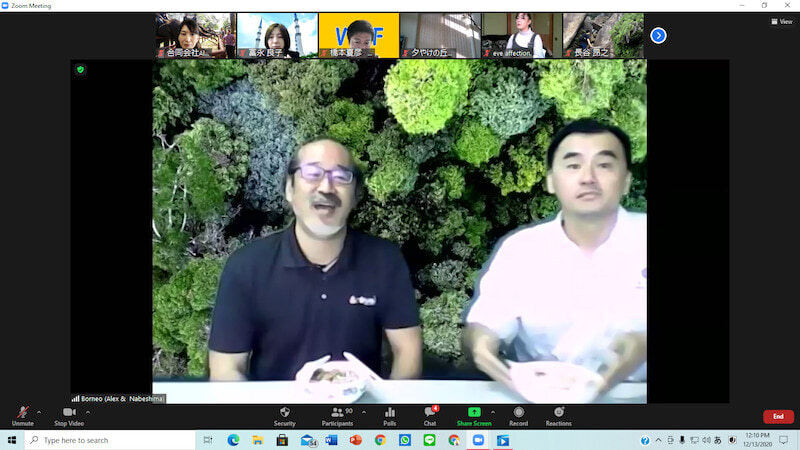Click the green encryption shield icon
This screenshot has height=450, width=800.
pyautogui.click(x=80, y=69)
